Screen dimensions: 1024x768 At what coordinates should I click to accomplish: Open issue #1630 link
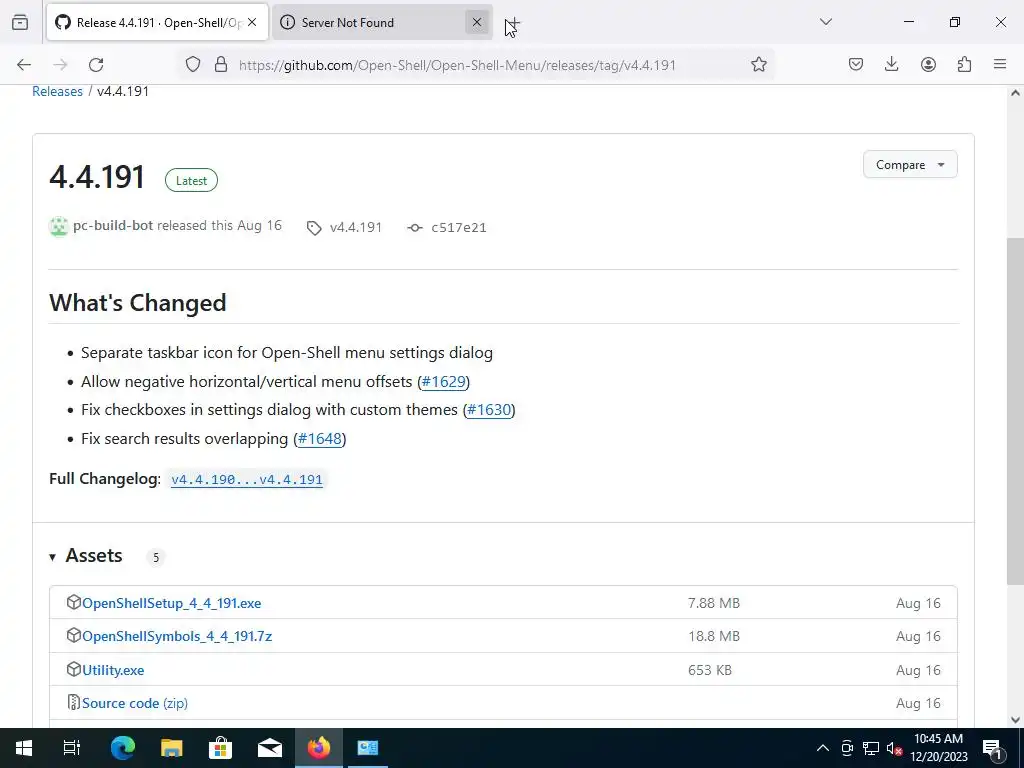click(x=489, y=409)
